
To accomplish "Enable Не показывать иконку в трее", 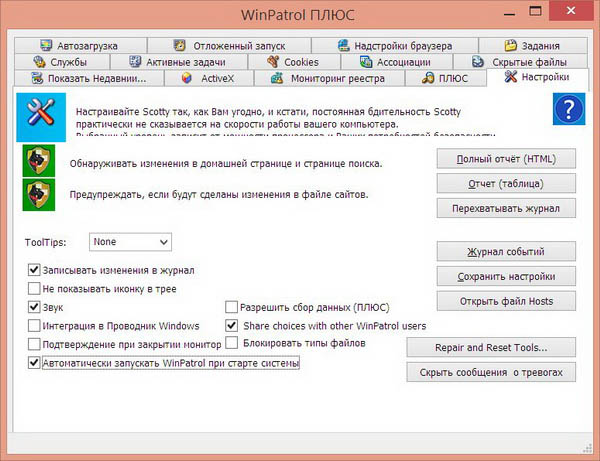I will [34, 288].
